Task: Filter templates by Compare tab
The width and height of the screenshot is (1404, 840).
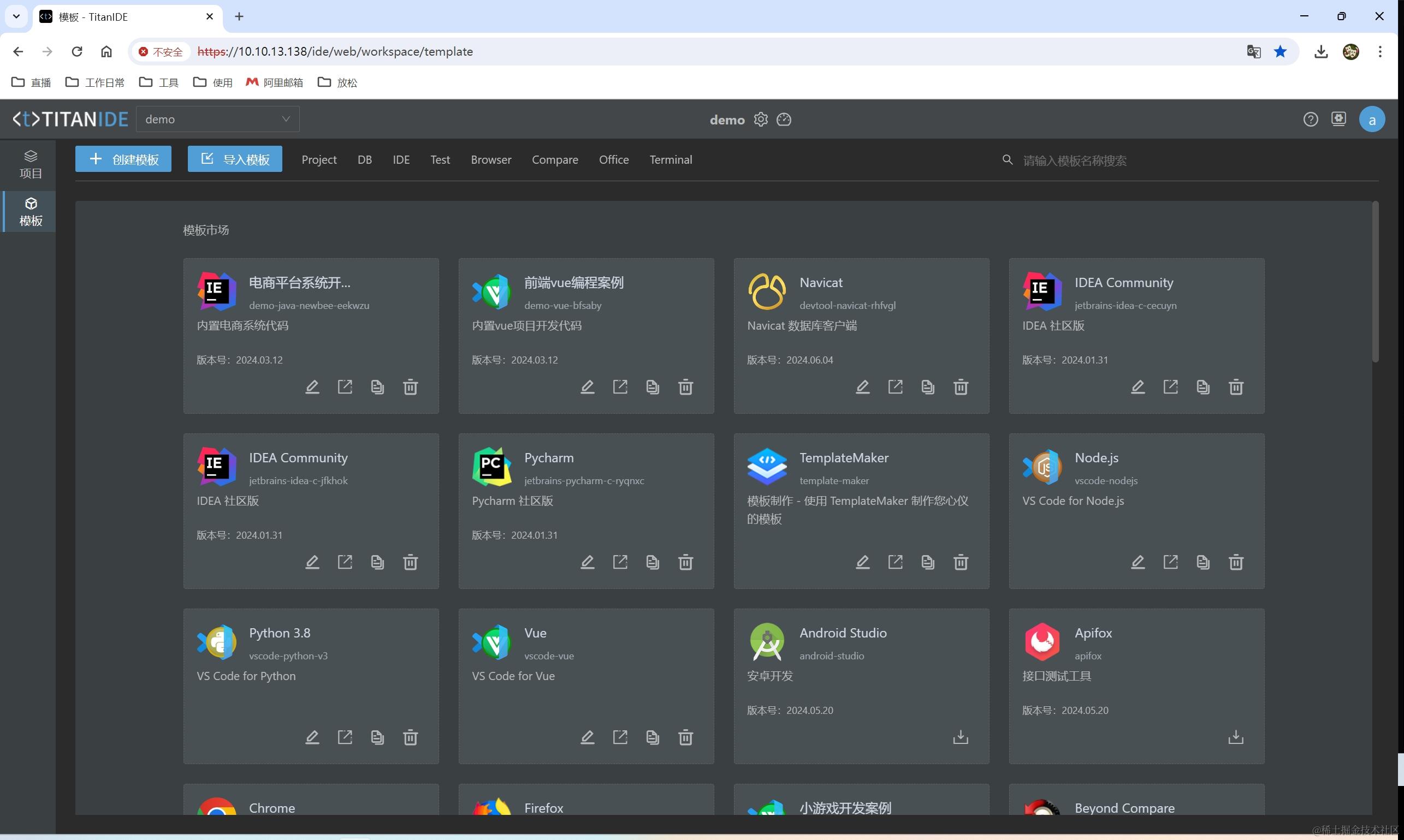Action: (555, 159)
